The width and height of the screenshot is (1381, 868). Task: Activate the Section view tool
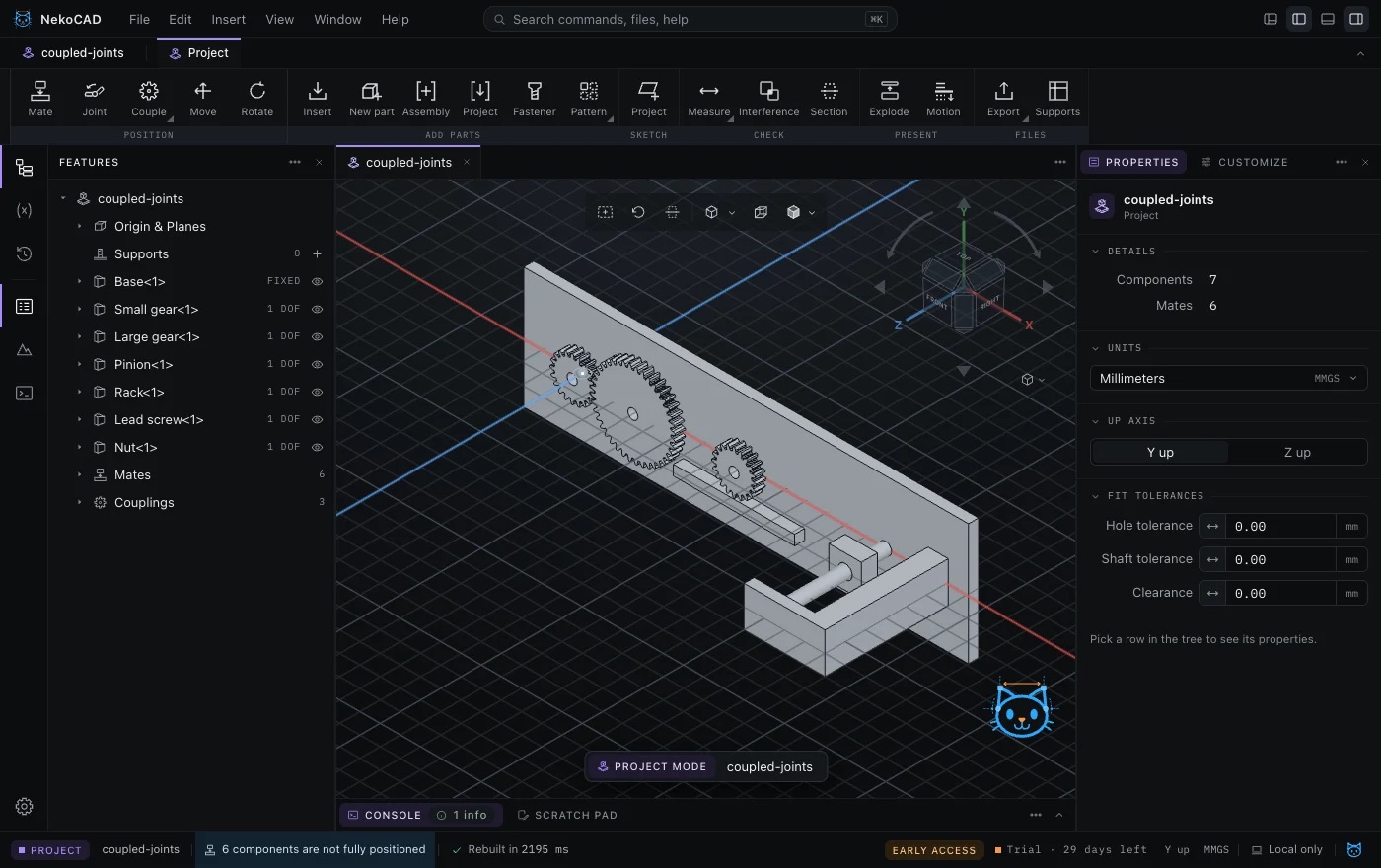[830, 99]
